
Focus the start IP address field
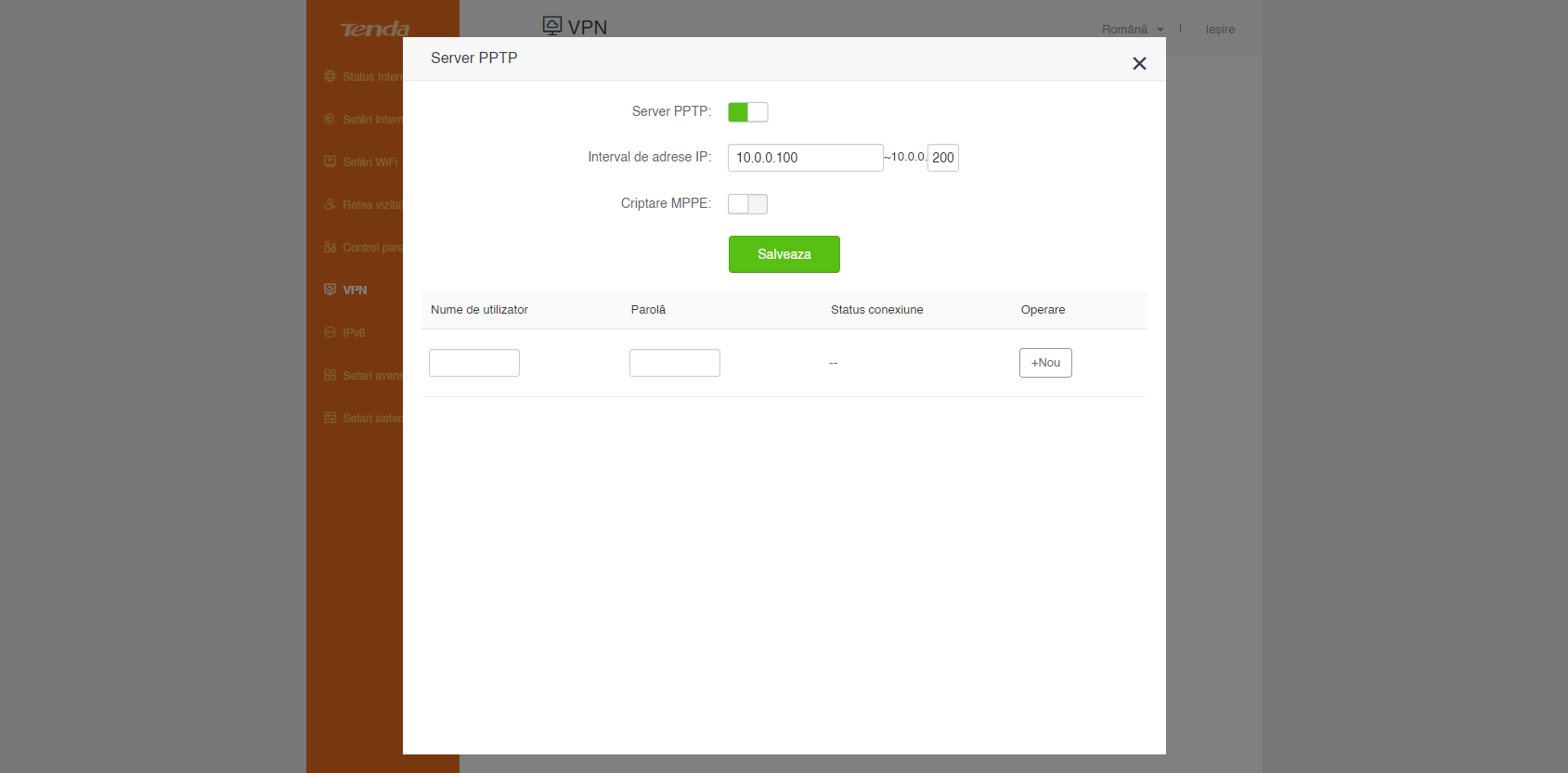[x=805, y=158]
